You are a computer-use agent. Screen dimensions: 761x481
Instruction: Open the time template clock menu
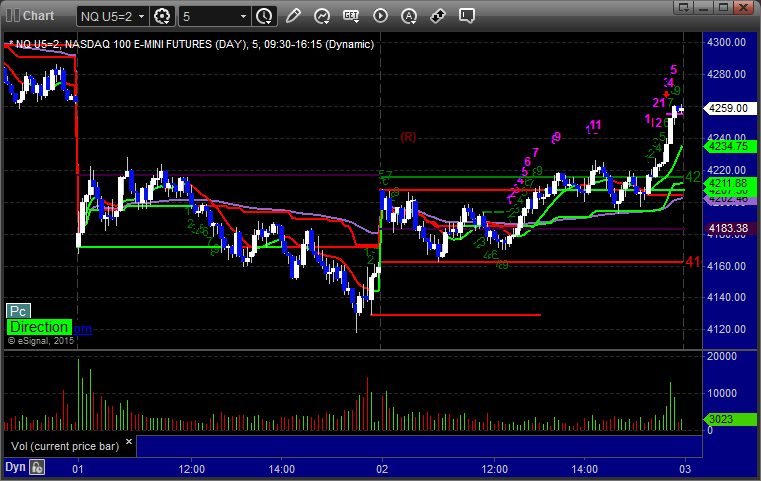click(265, 16)
